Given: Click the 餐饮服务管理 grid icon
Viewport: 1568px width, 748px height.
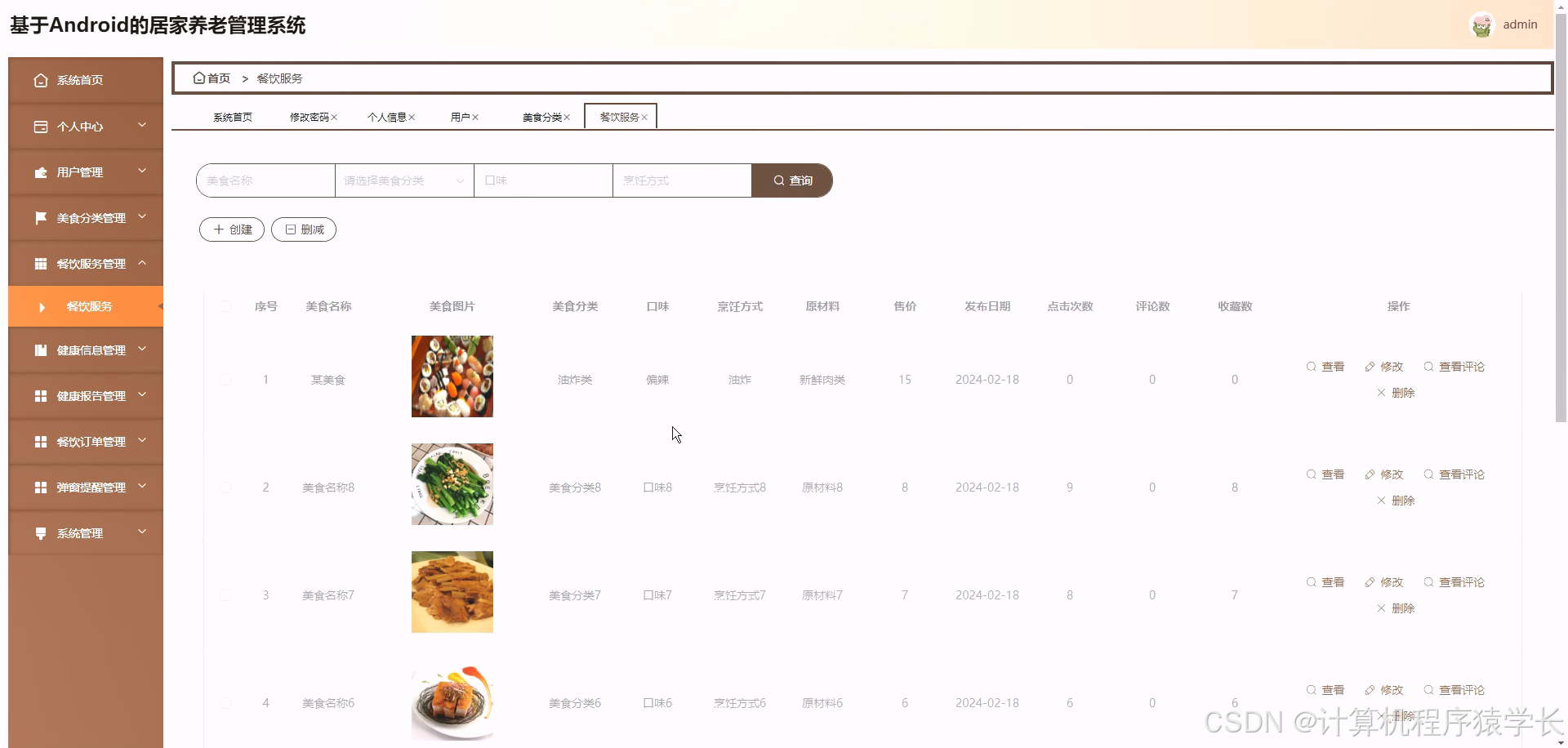Looking at the screenshot, I should pyautogui.click(x=41, y=264).
